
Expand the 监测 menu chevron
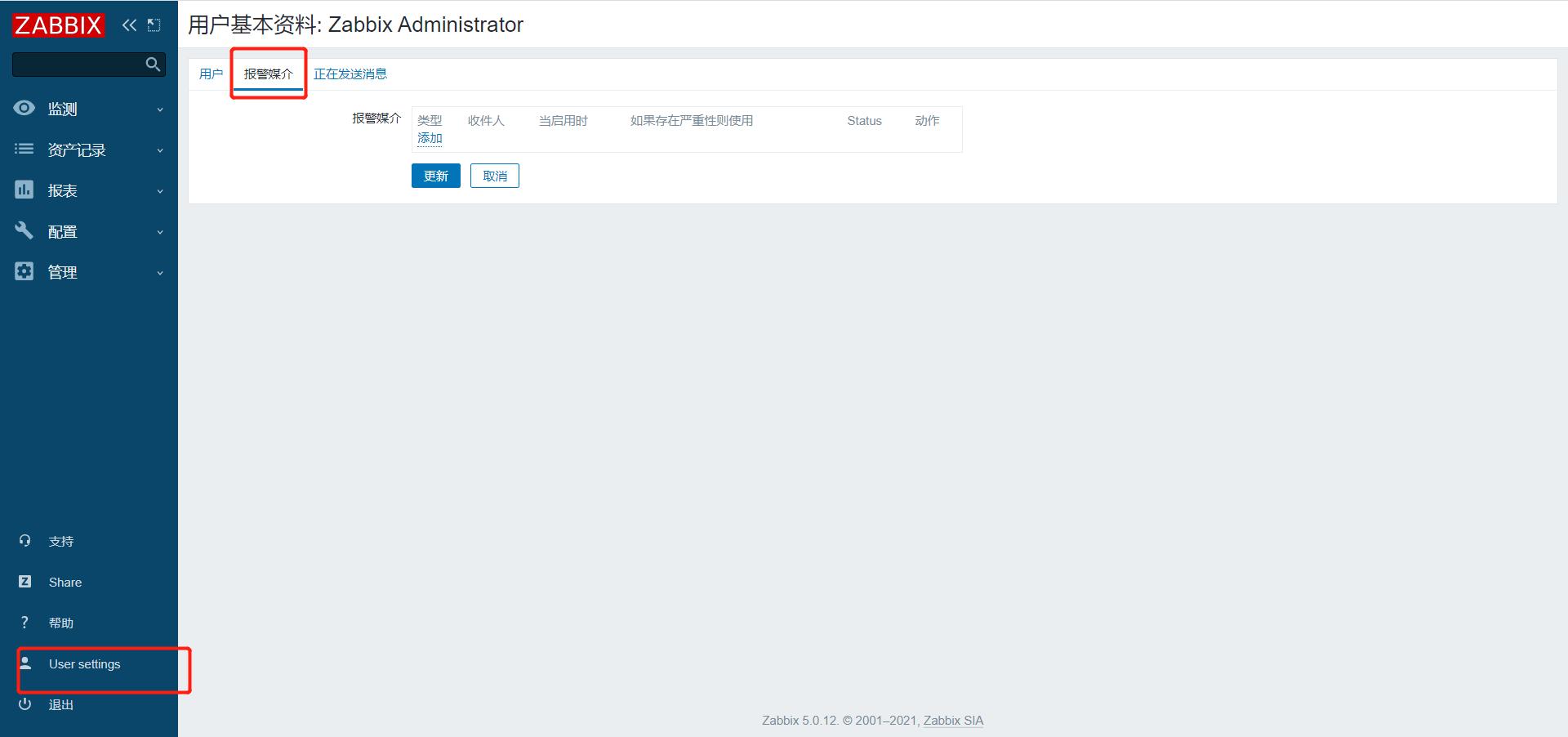click(160, 109)
